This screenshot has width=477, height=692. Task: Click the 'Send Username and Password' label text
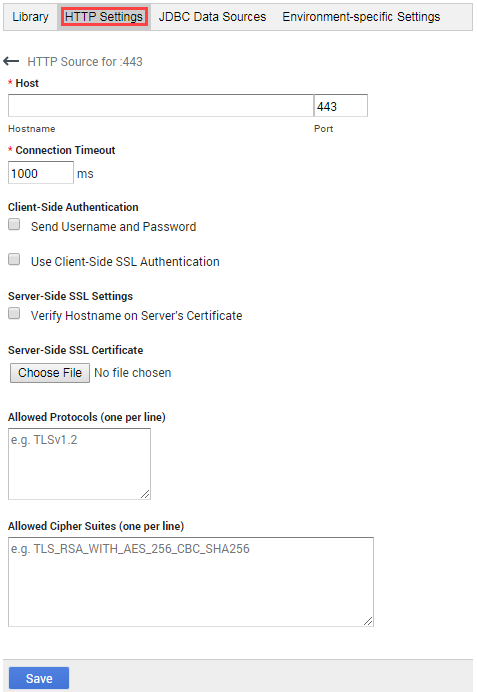pyautogui.click(x=113, y=227)
